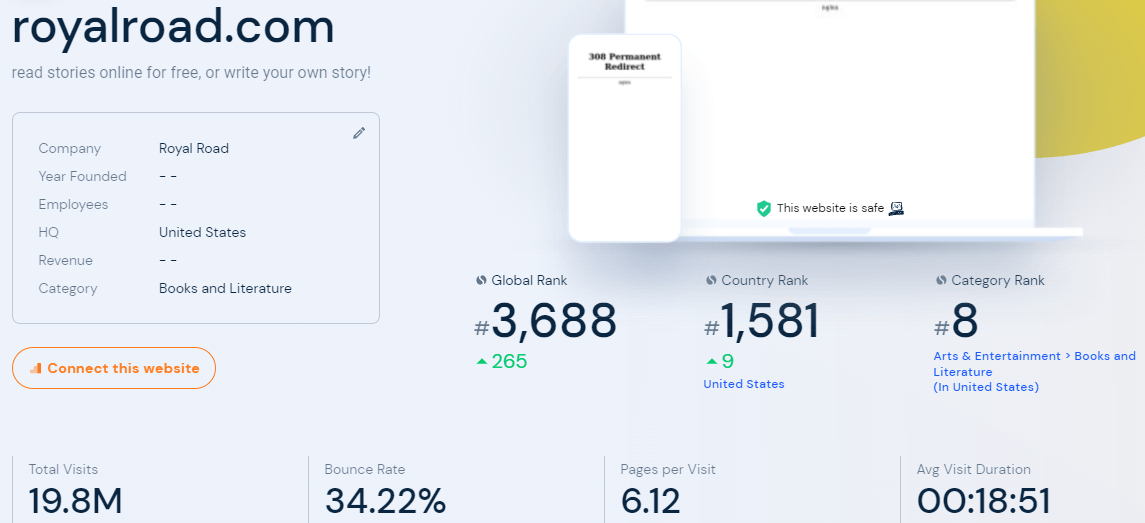This screenshot has width=1145, height=523.
Task: Click the Revenue label
Action: [66, 261]
